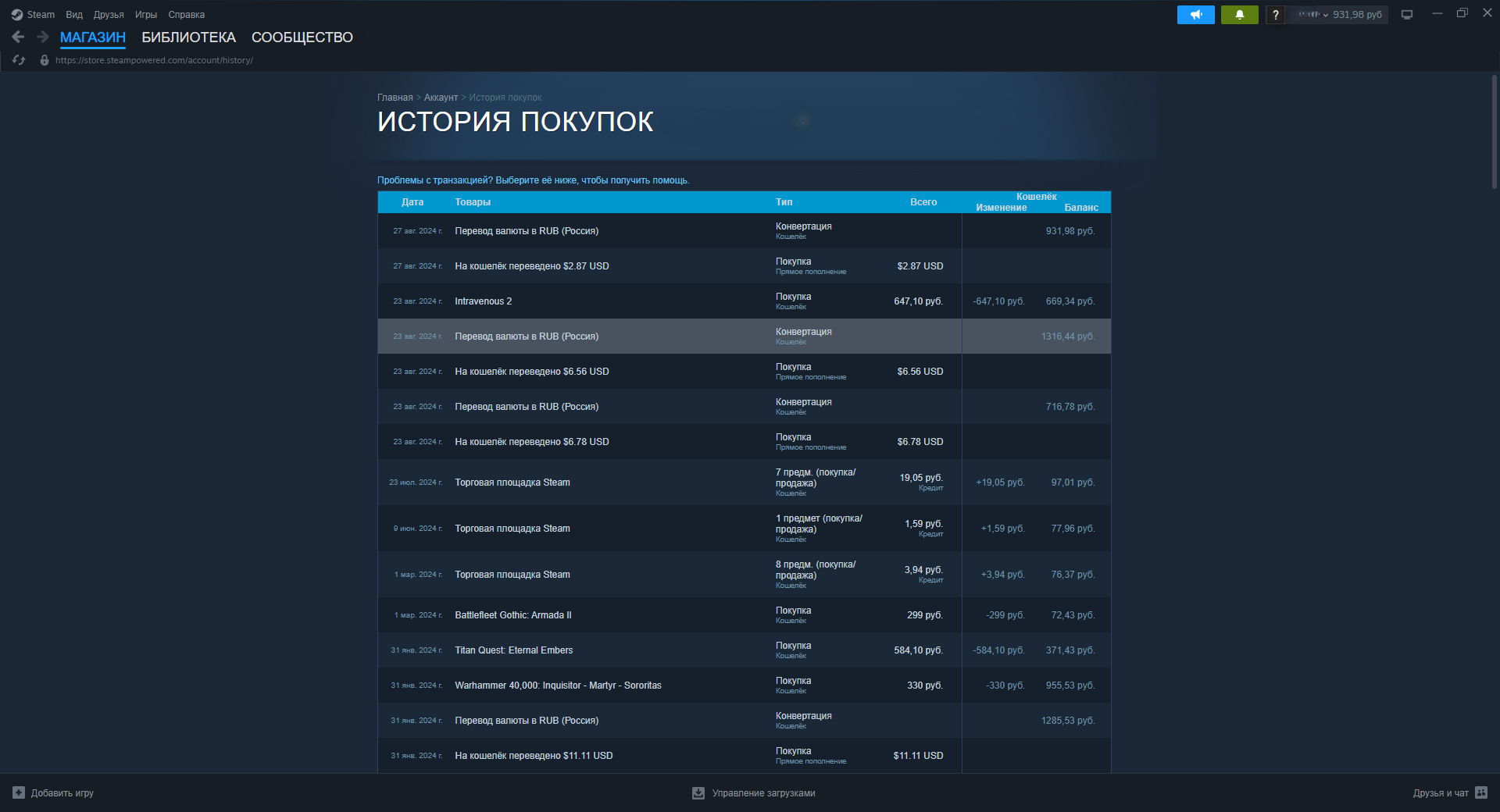The height and width of the screenshot is (812, 1500).
Task: Open the Друзья menu
Action: tap(109, 15)
